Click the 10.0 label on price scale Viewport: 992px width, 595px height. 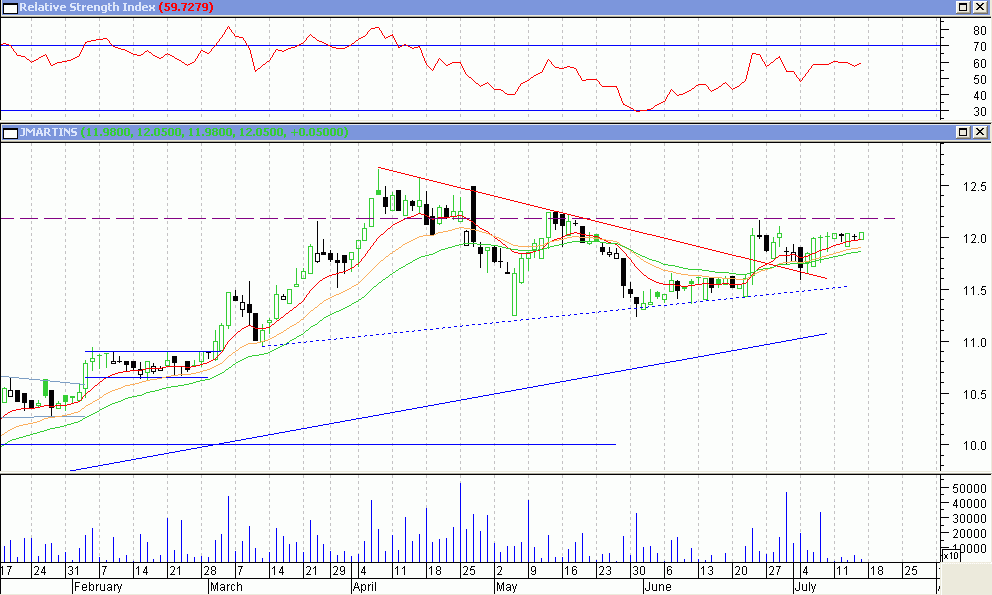(x=974, y=446)
